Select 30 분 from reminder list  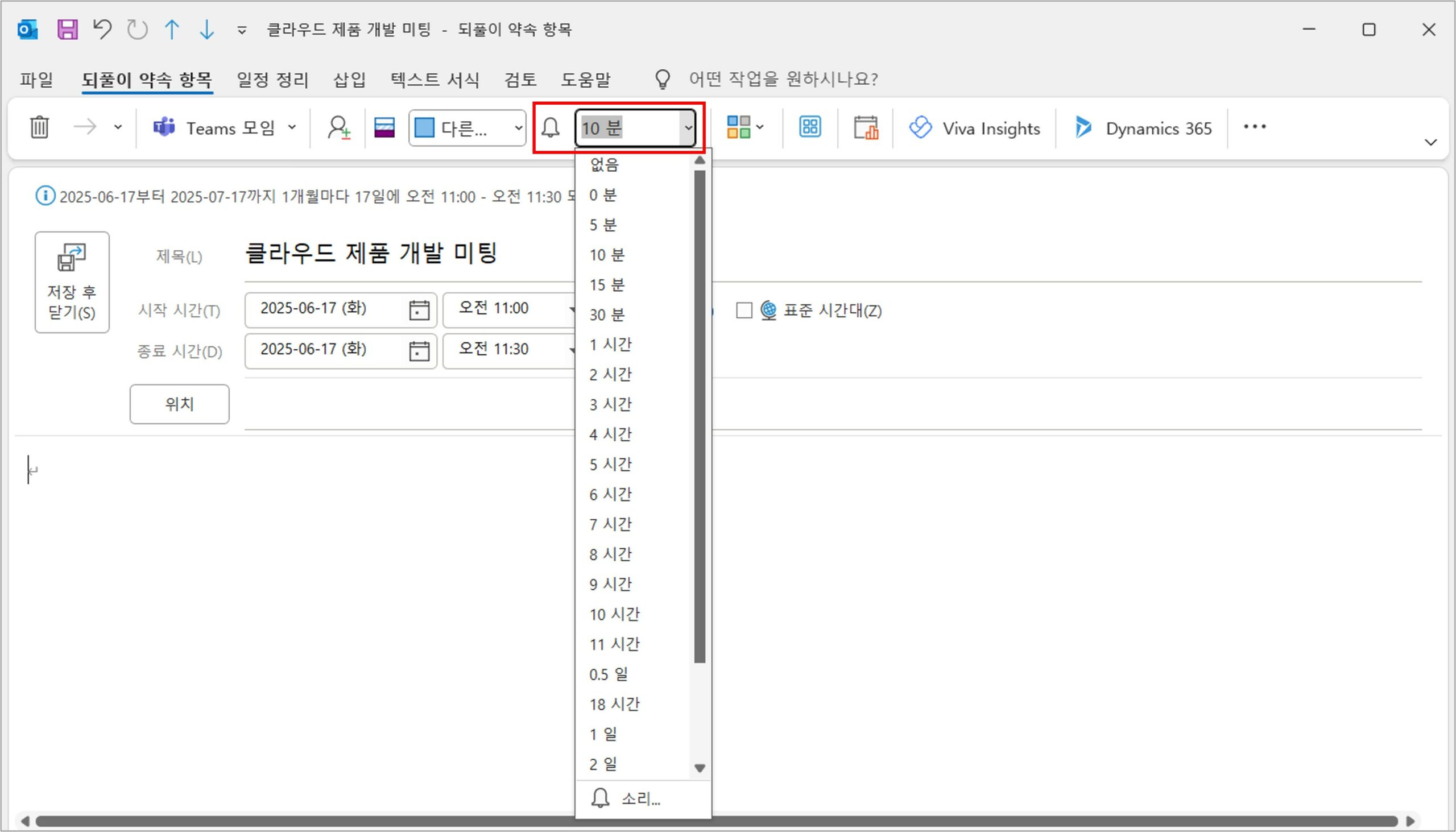pos(607,315)
